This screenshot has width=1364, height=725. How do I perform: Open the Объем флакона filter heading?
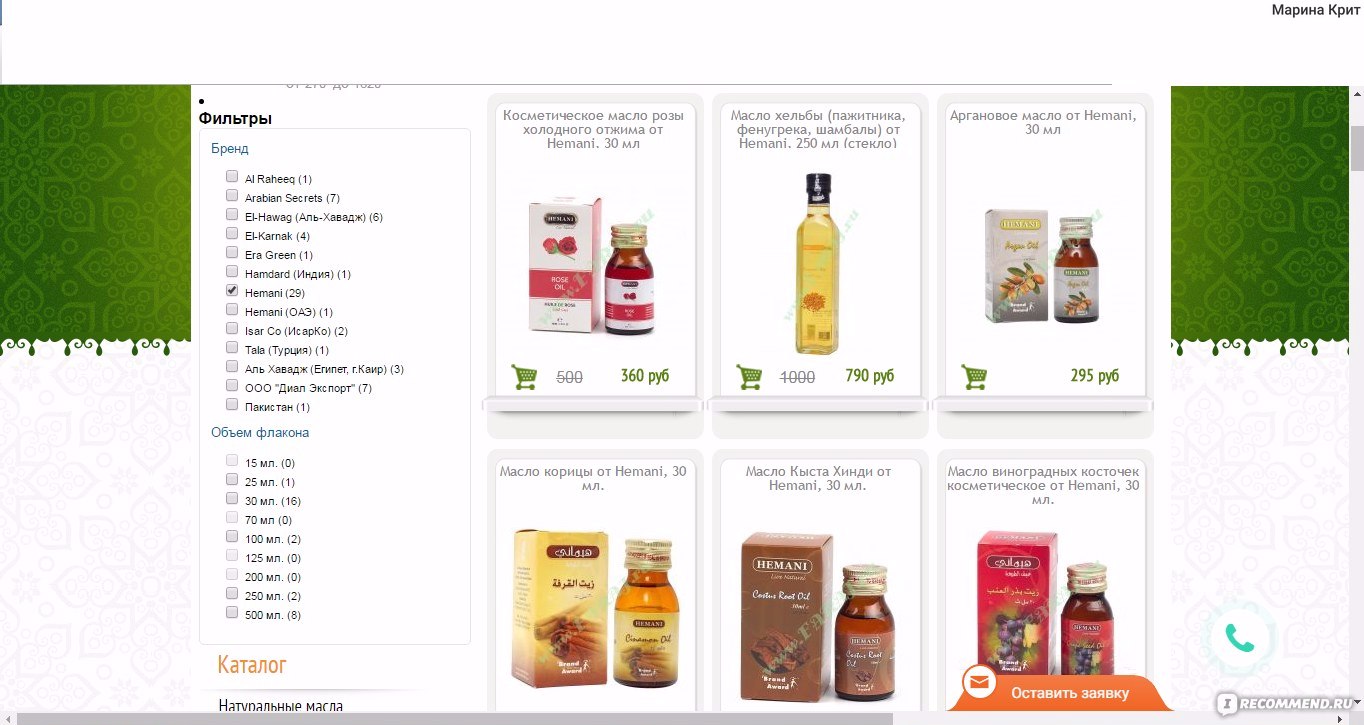(260, 433)
